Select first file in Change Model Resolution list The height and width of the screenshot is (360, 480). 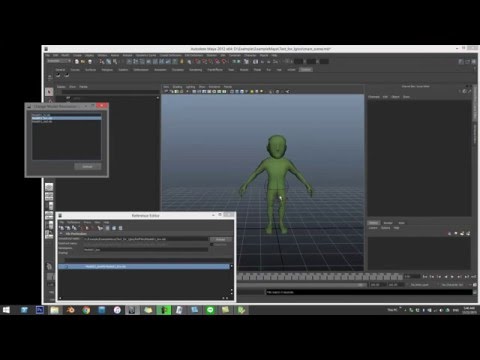tap(66, 115)
